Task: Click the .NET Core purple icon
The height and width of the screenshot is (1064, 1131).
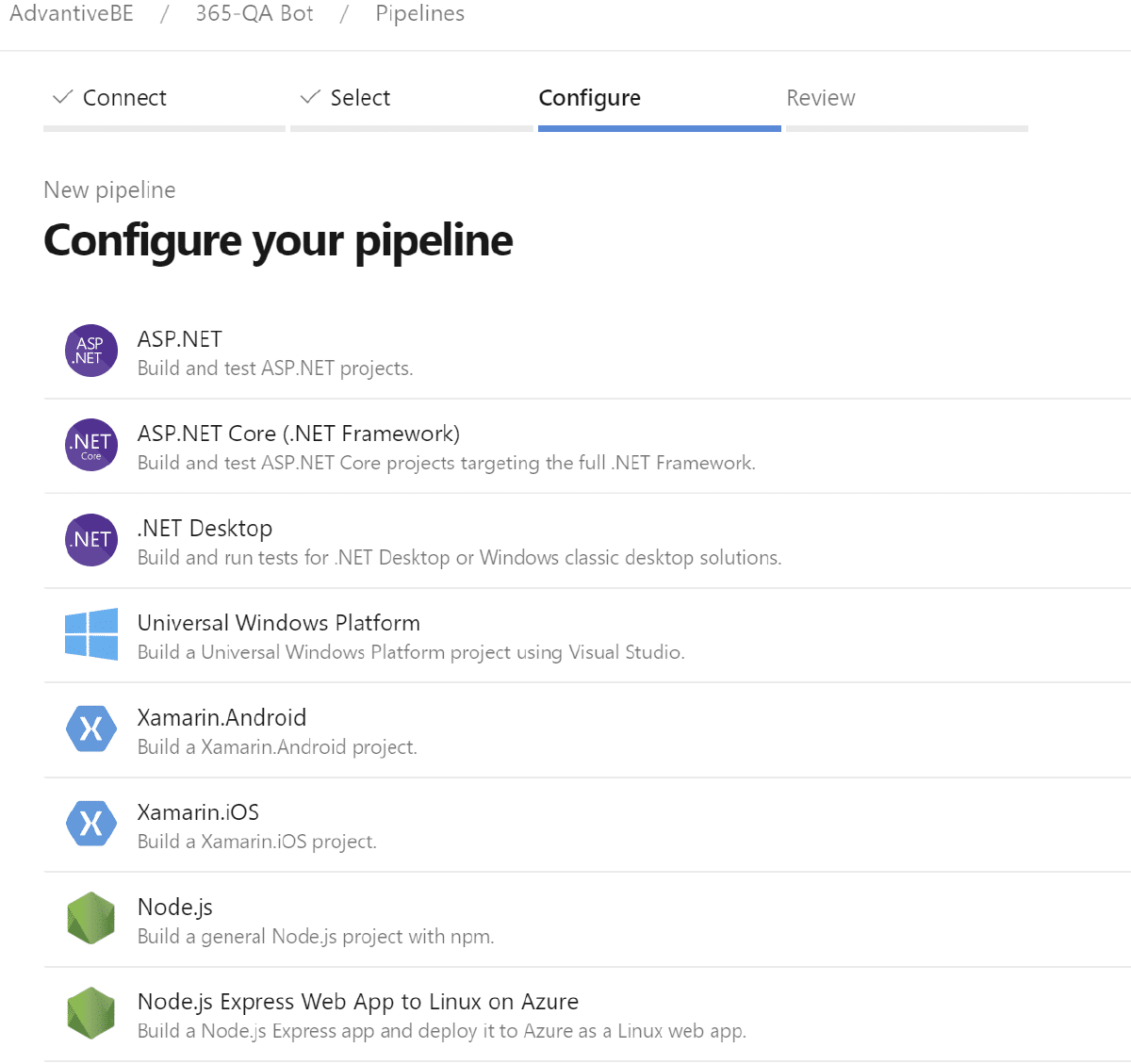Action: pos(91,445)
